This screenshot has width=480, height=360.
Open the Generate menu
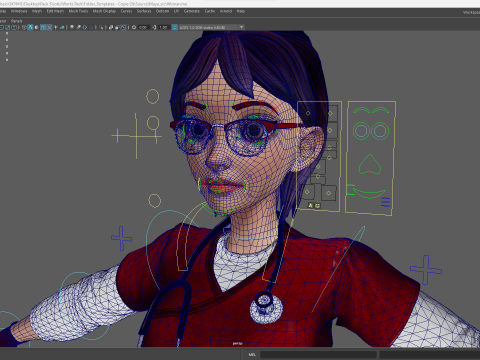pos(192,11)
